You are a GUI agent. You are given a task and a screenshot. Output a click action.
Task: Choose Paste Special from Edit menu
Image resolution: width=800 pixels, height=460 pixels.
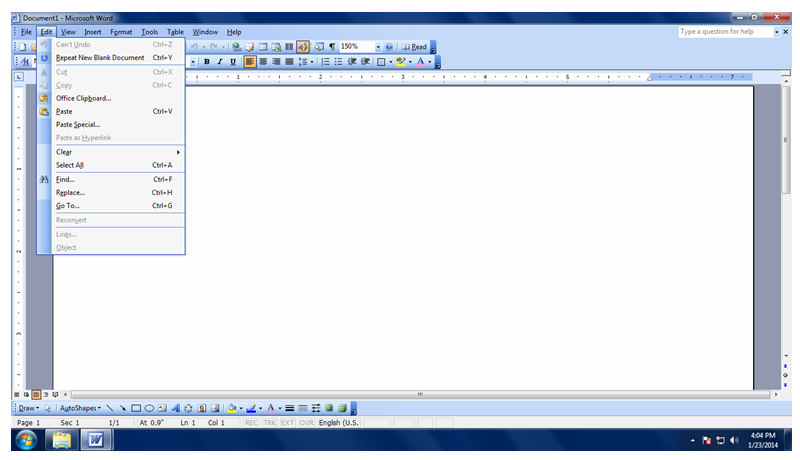[x=111, y=124]
